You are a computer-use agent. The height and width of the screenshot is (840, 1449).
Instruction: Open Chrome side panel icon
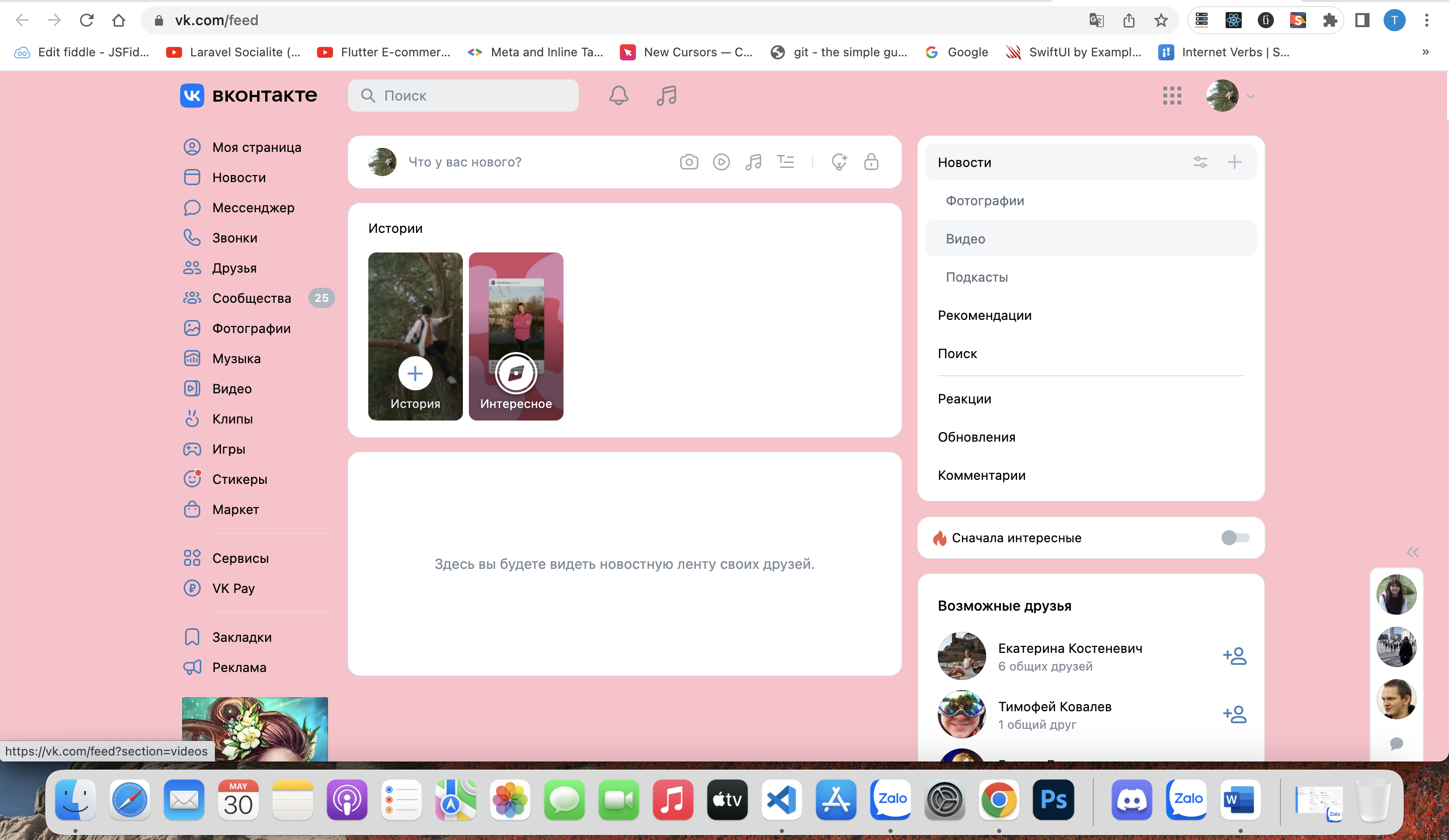point(1362,21)
